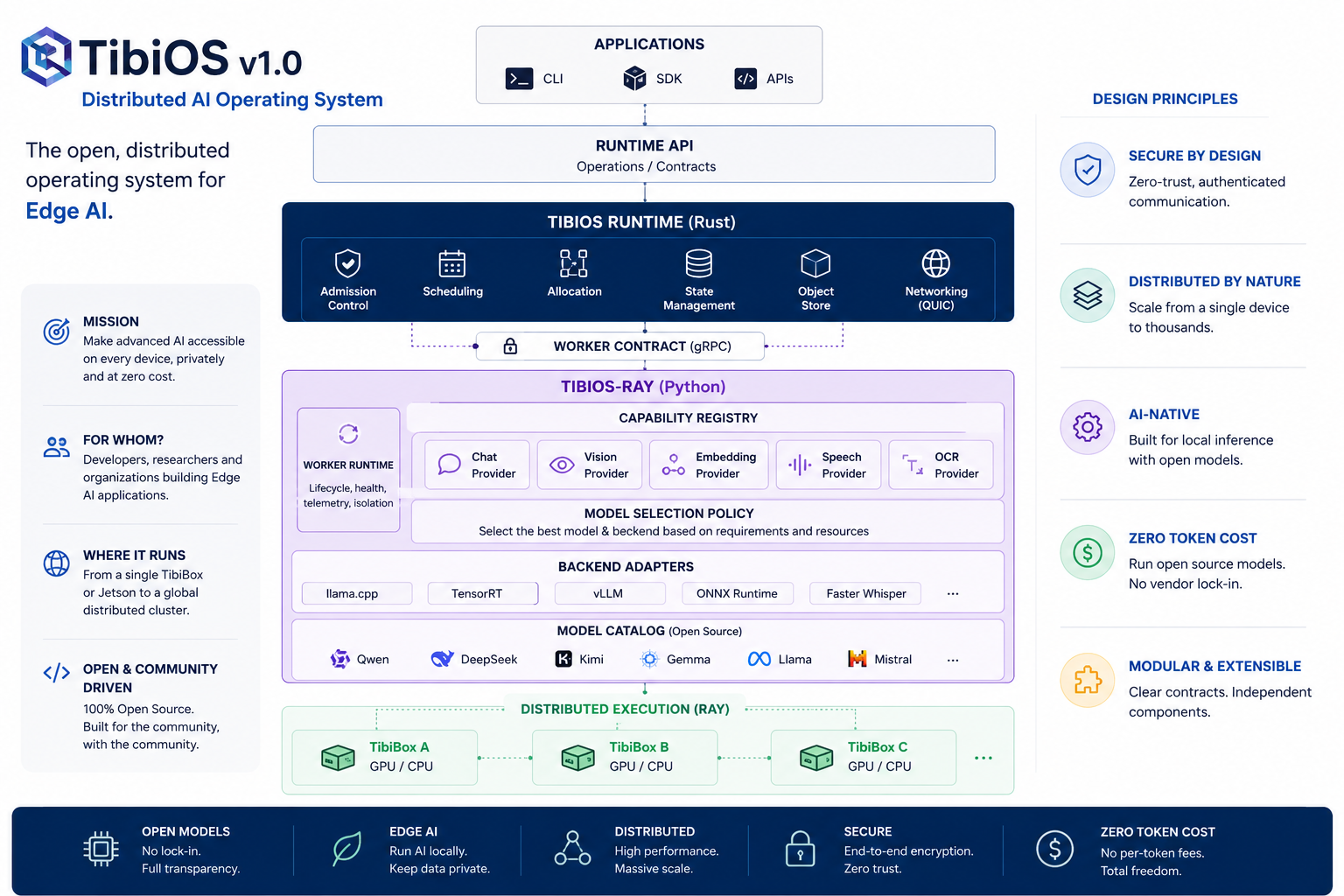Click the network nodes icon beside Distributed
Image resolution: width=1344 pixels, height=896 pixels.
pos(572,848)
